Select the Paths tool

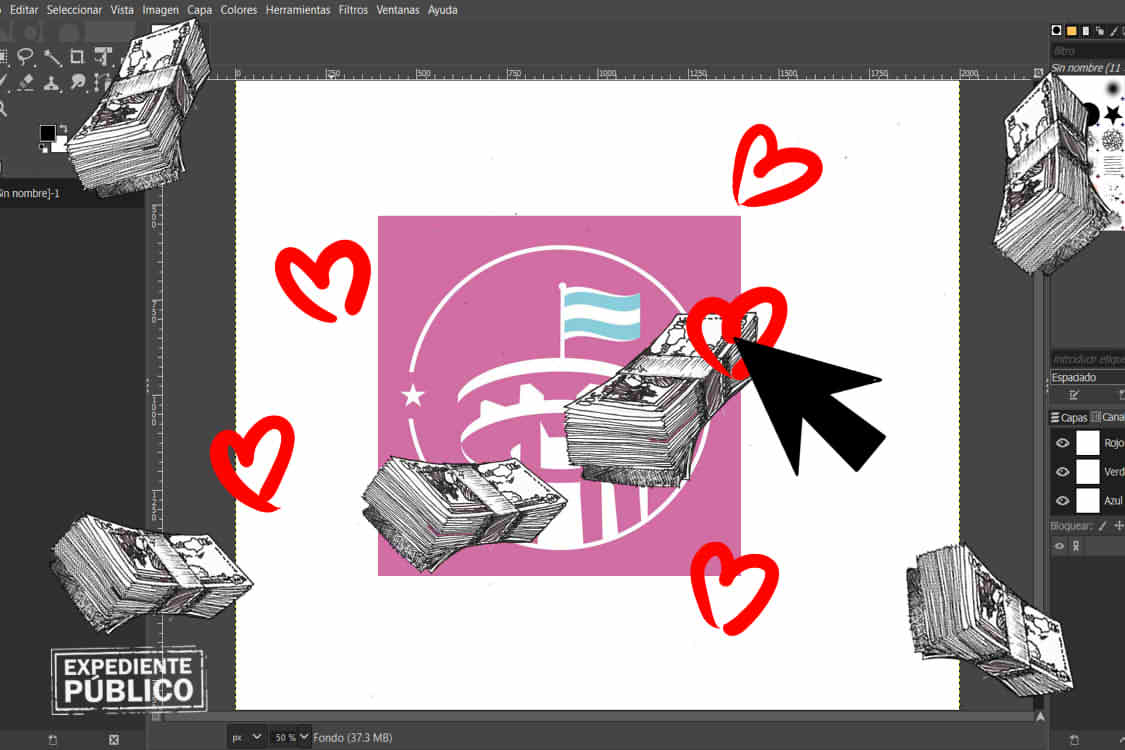(101, 83)
